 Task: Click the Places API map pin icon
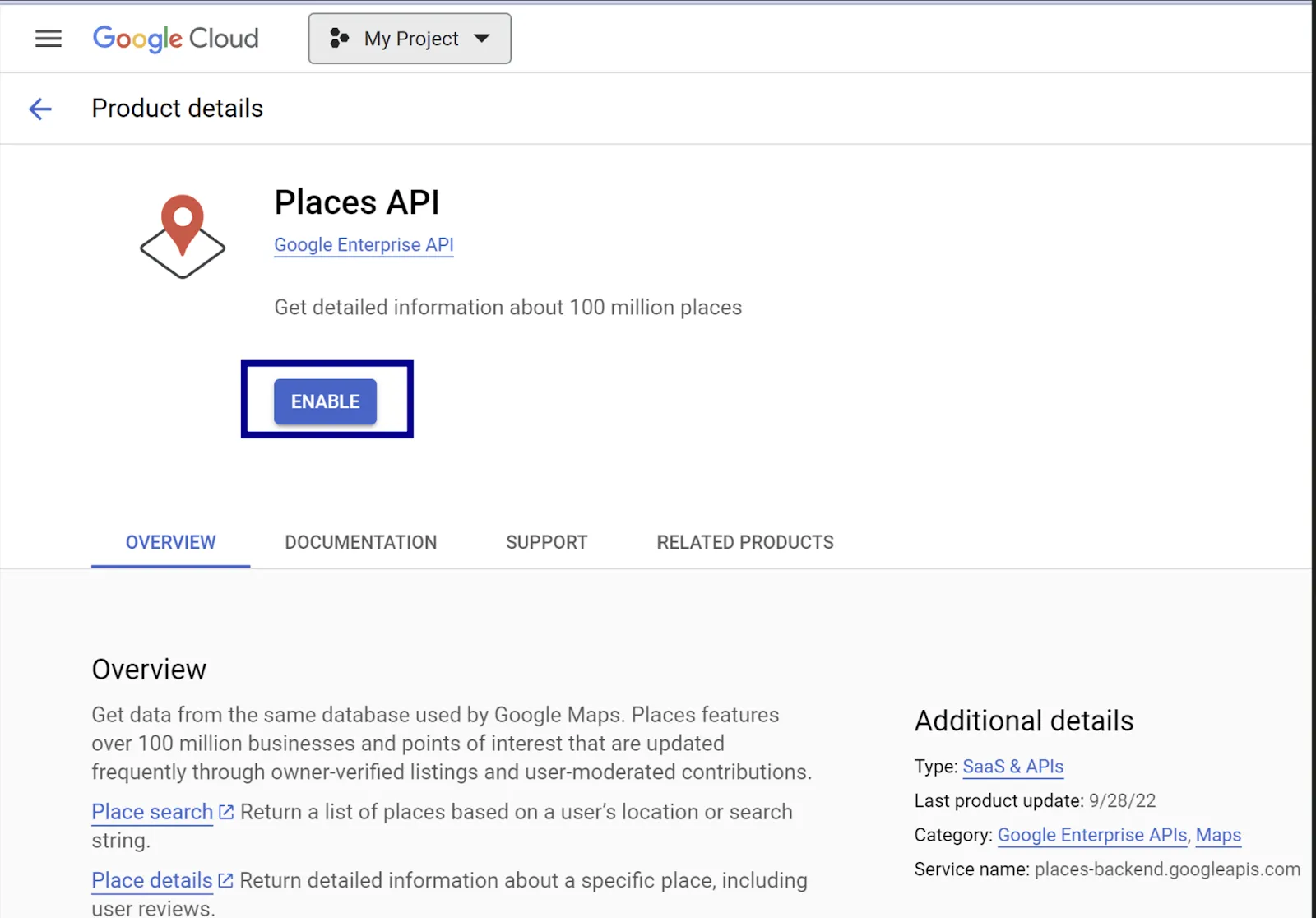point(183,237)
